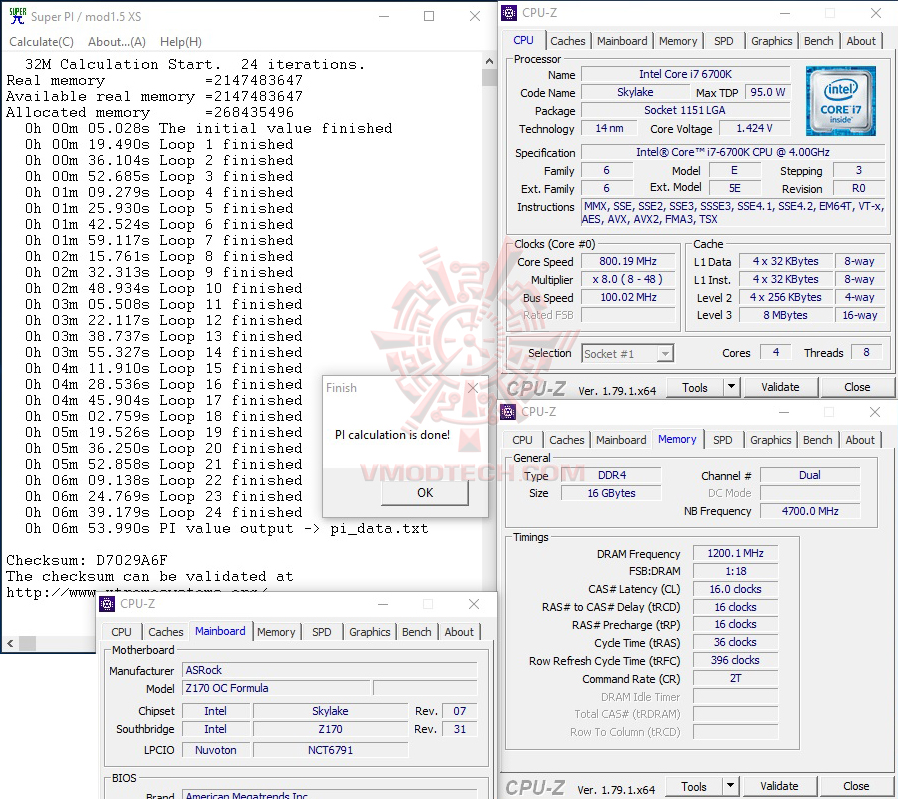Open Tools dropdown arrow in Memory CPU-Z window
Viewport: 898px width, 799px height.
(730, 786)
